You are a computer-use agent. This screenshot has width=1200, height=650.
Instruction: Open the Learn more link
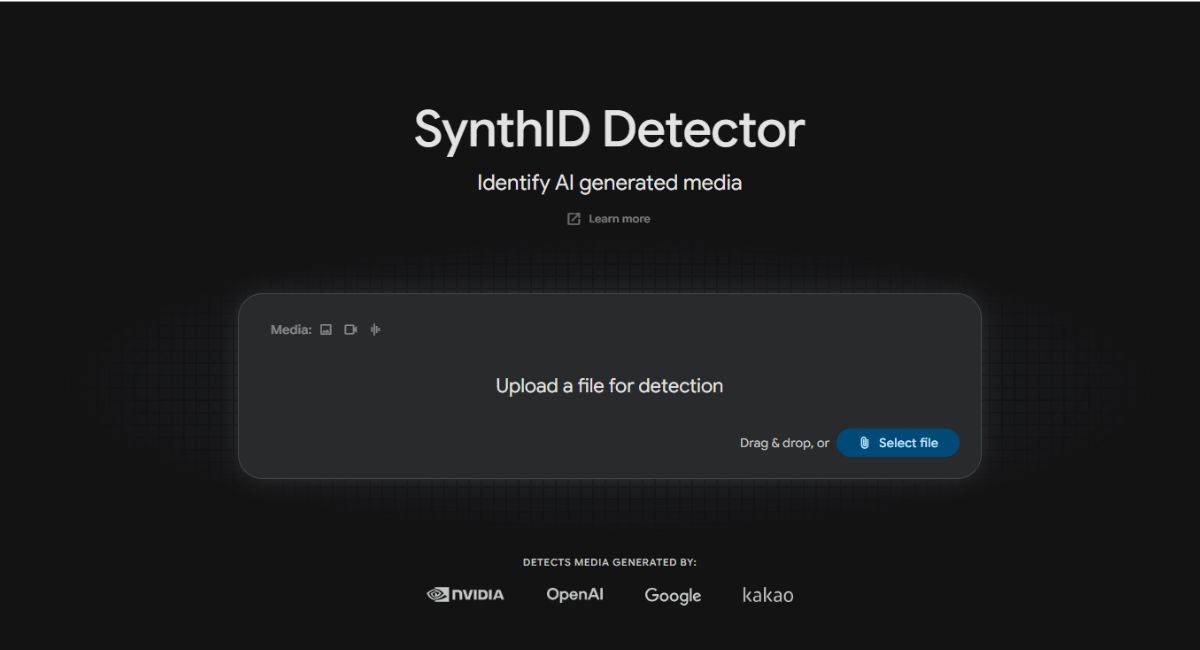[619, 219]
